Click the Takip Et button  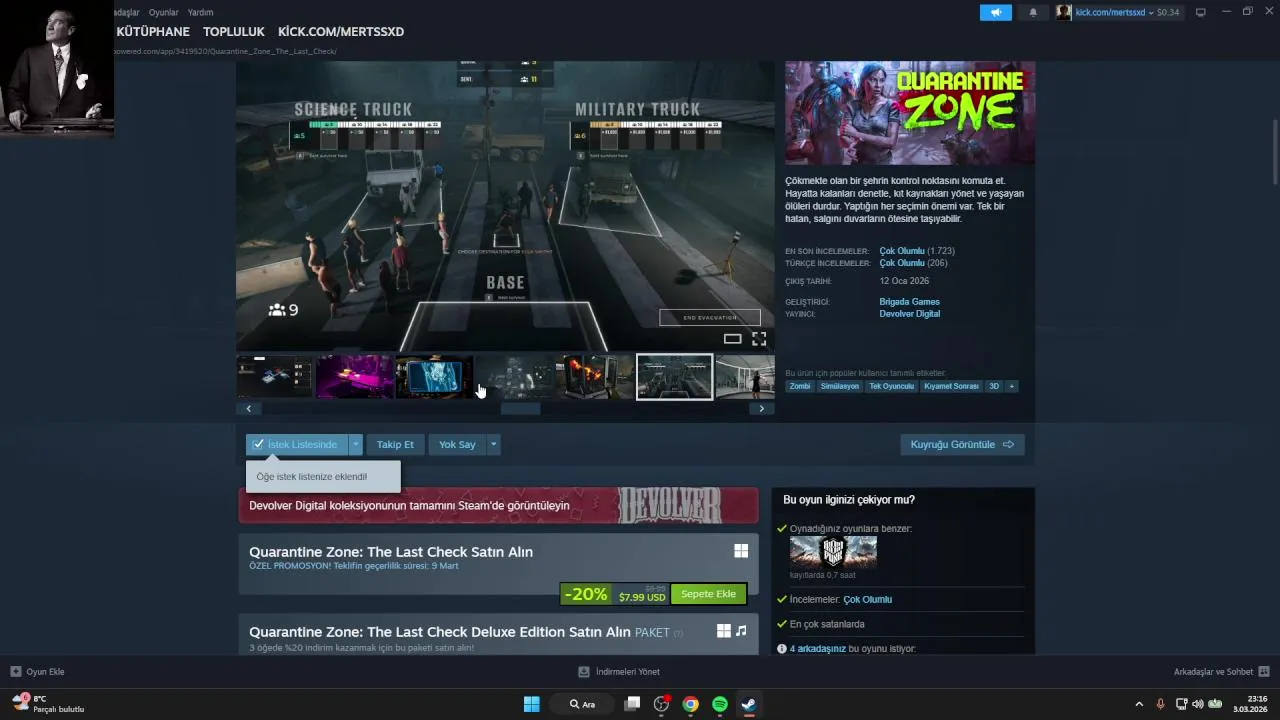(395, 444)
